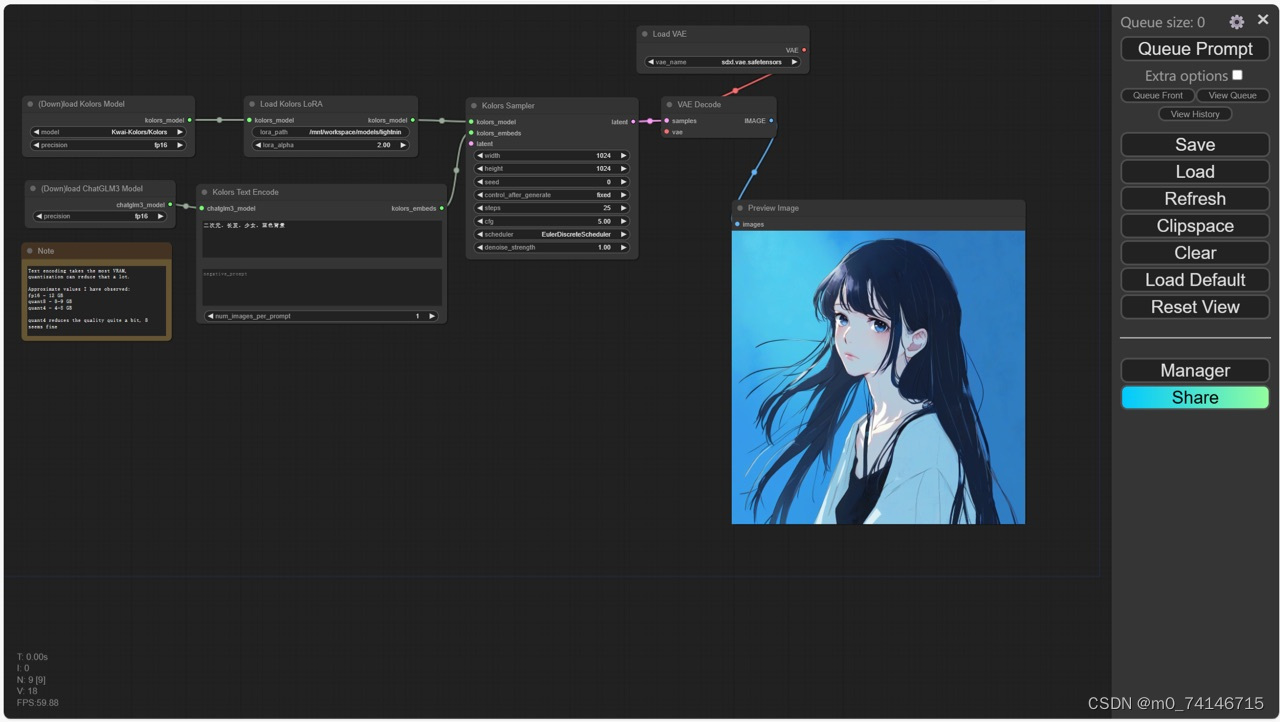Click left arrow of the width widget

click(x=480, y=156)
